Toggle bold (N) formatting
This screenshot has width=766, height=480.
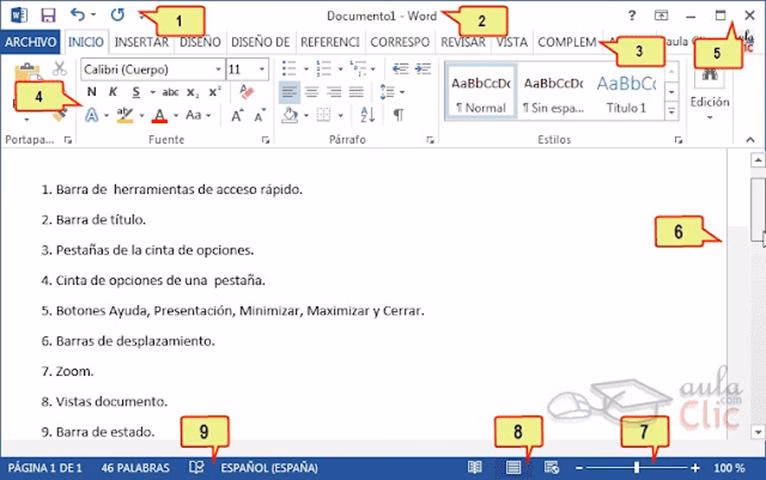(x=92, y=92)
